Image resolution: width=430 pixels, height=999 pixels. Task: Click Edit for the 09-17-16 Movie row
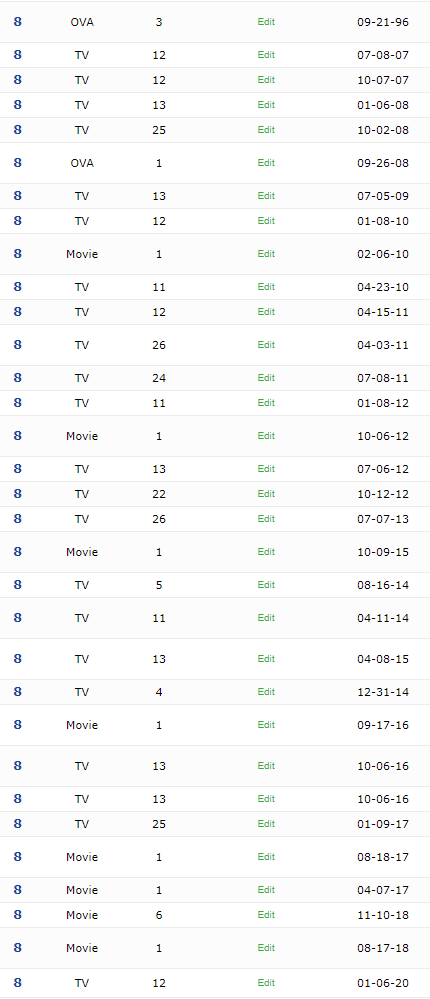click(266, 725)
